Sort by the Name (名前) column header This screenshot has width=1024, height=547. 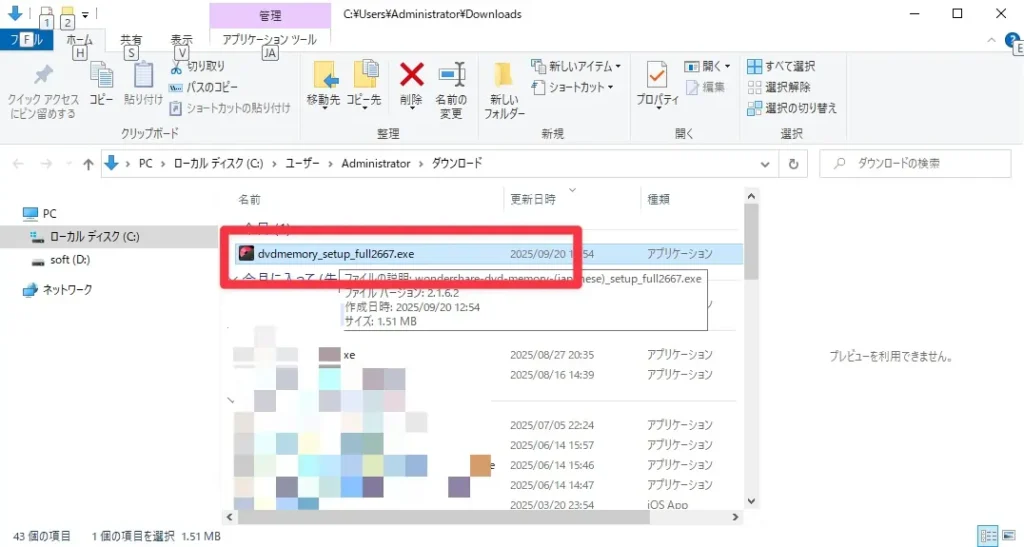coord(249,199)
